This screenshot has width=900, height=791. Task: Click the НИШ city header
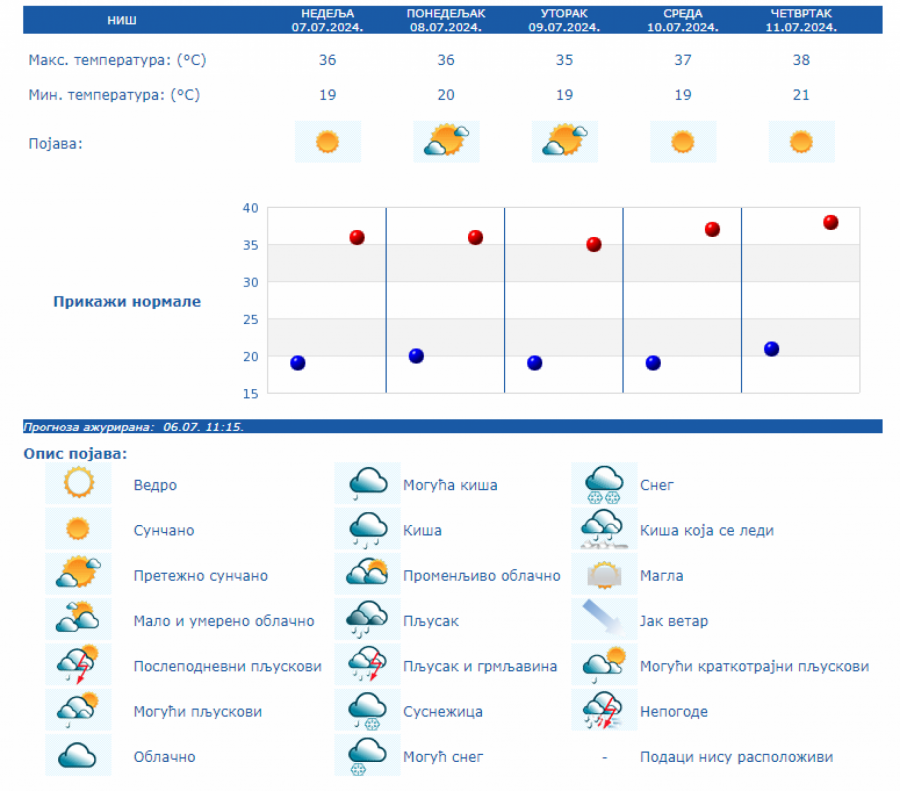[123, 20]
